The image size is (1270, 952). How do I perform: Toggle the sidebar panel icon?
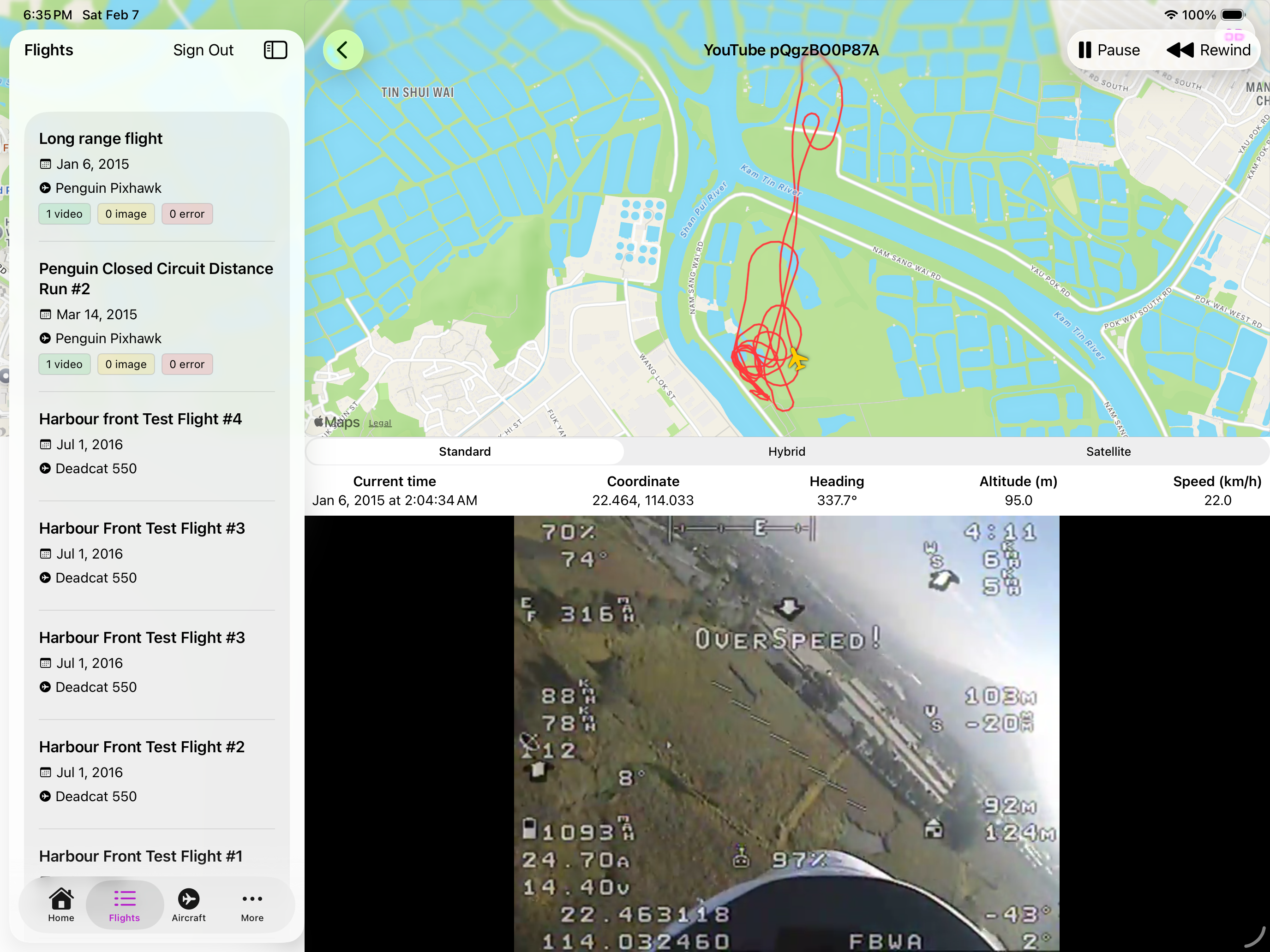[275, 50]
